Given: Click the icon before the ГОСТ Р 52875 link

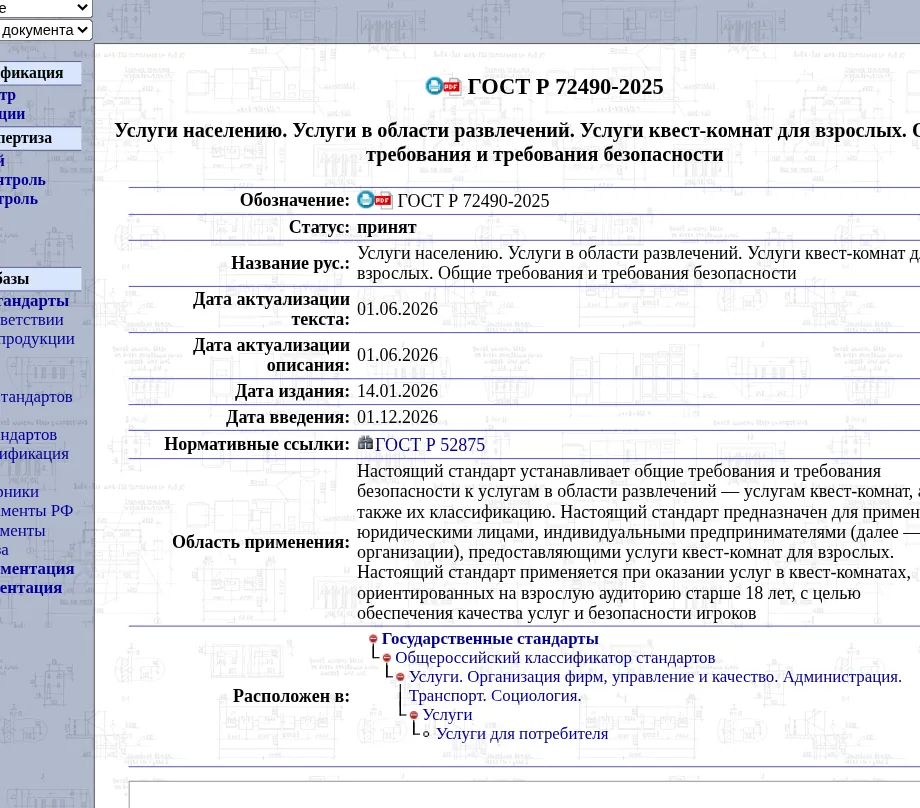Looking at the screenshot, I should pyautogui.click(x=365, y=443).
